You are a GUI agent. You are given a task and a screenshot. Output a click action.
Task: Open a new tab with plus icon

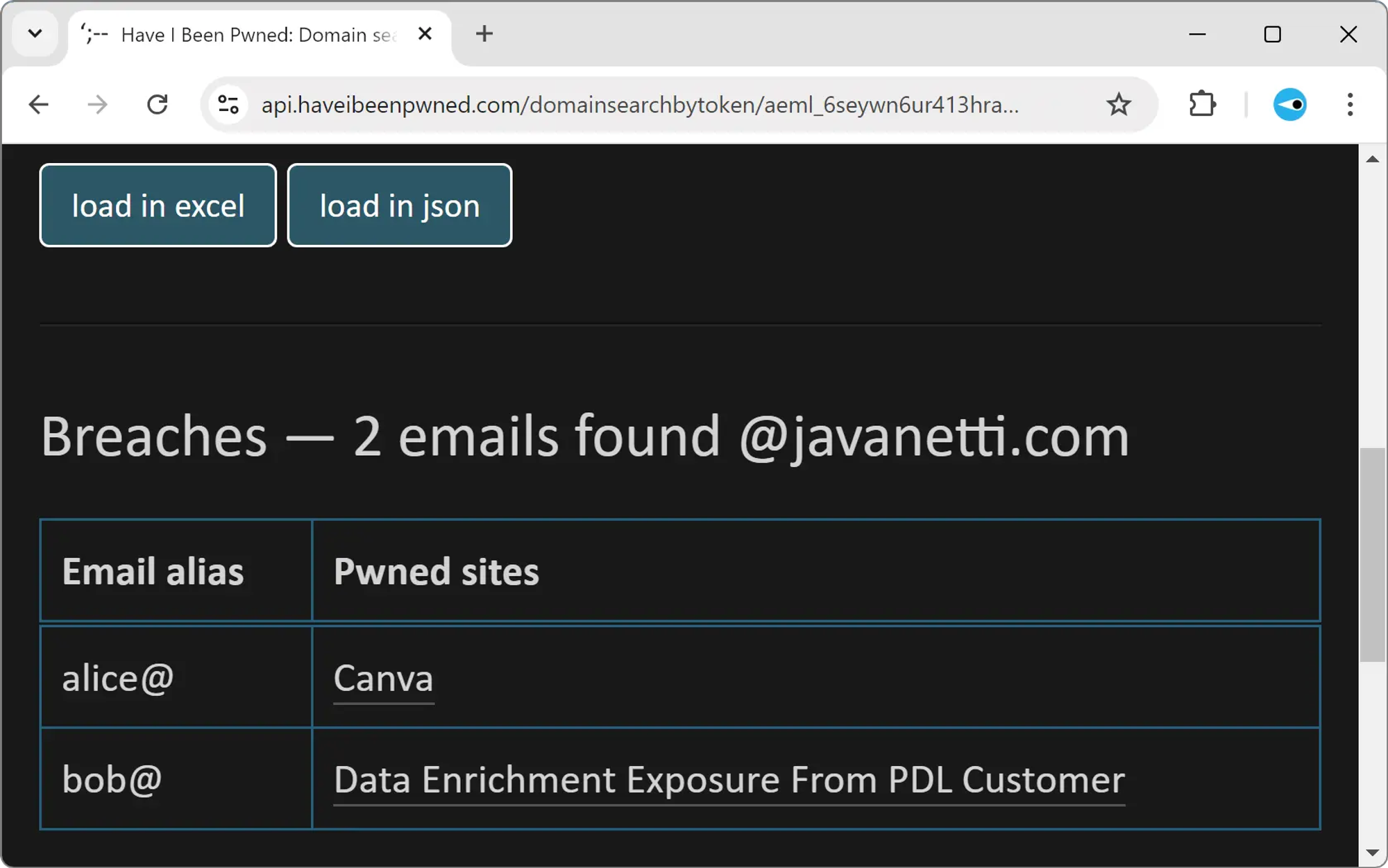pyautogui.click(x=484, y=34)
